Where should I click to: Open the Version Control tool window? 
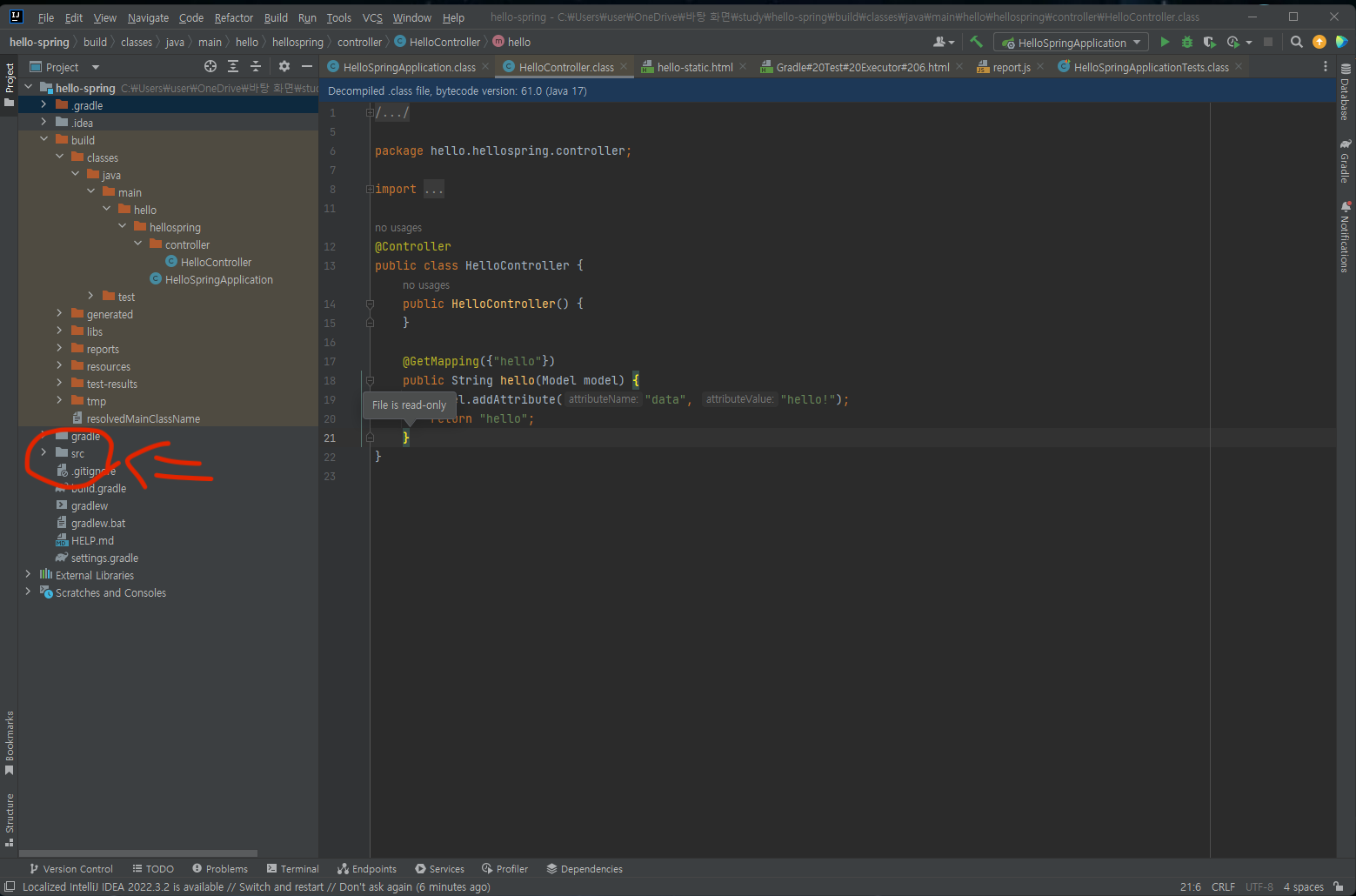(70, 868)
